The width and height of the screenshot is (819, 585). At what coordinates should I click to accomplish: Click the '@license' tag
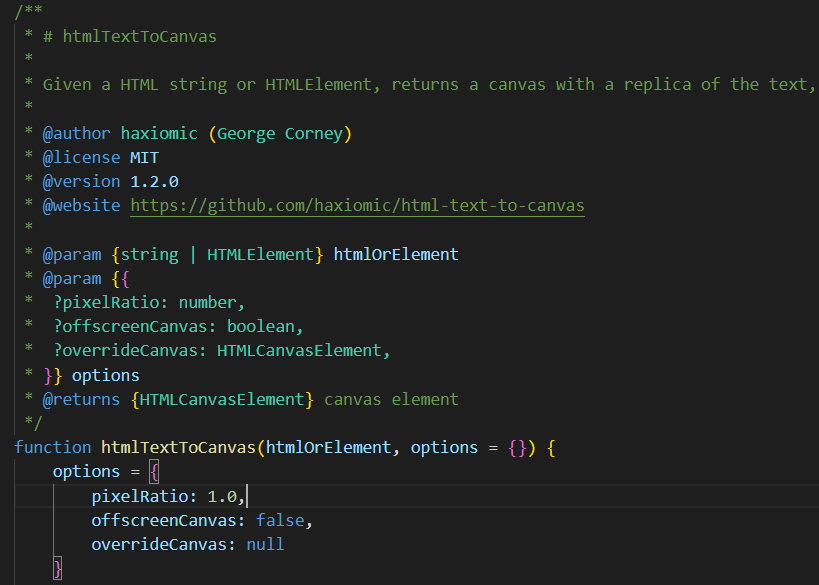(81, 158)
